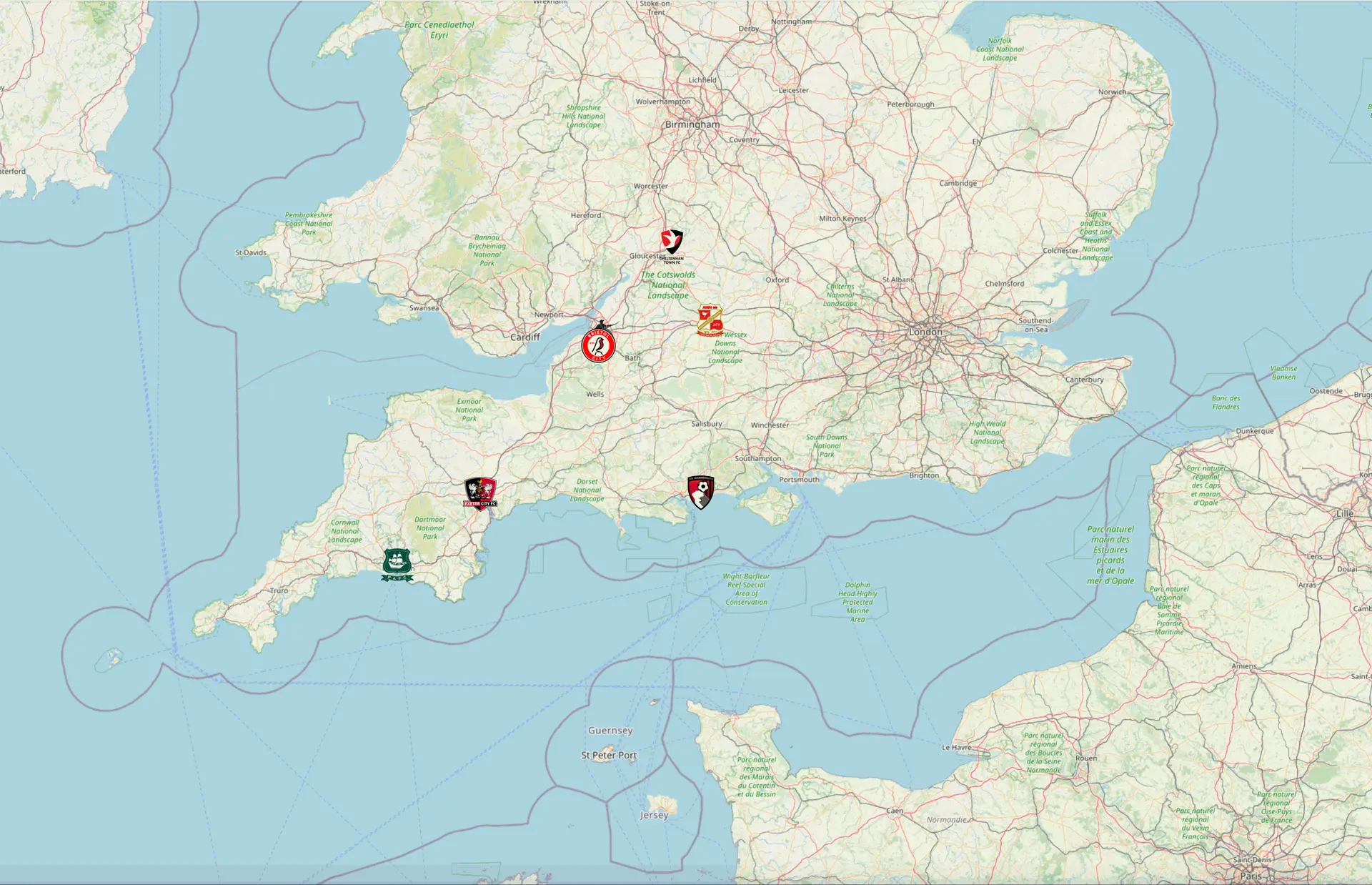Open the Swindon Town crest marker

[x=710, y=320]
